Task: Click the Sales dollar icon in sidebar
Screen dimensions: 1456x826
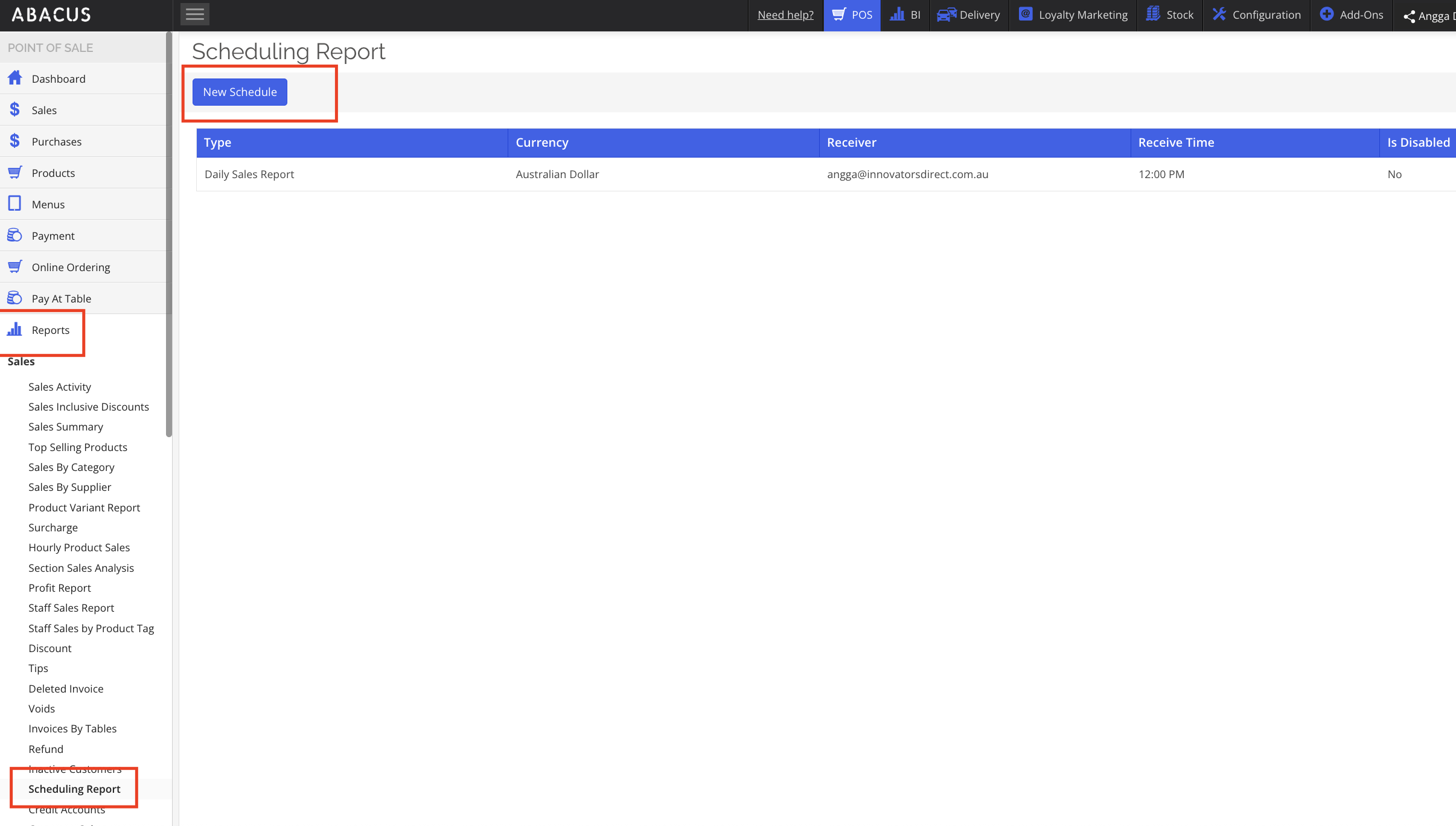Action: click(x=15, y=110)
